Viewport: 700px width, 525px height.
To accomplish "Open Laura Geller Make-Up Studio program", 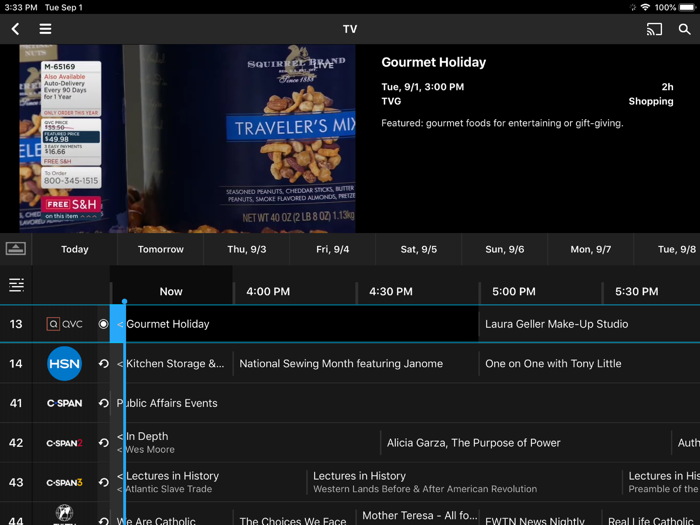I will [x=589, y=324].
